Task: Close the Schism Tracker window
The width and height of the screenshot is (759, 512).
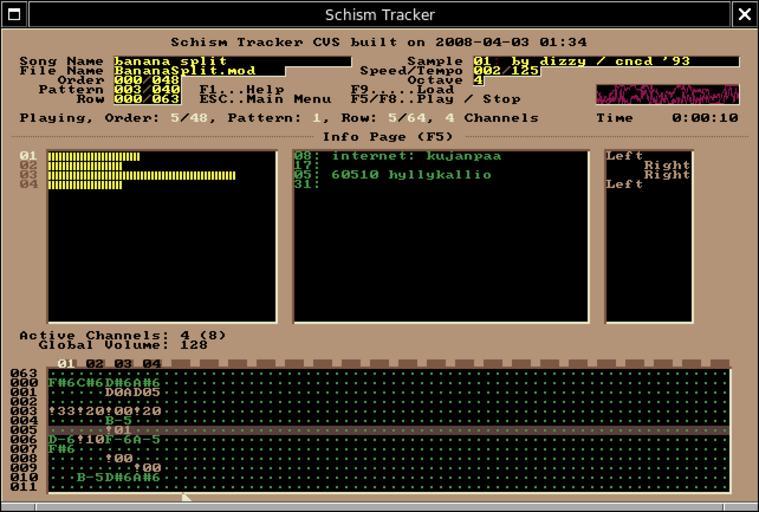Action: click(x=745, y=14)
